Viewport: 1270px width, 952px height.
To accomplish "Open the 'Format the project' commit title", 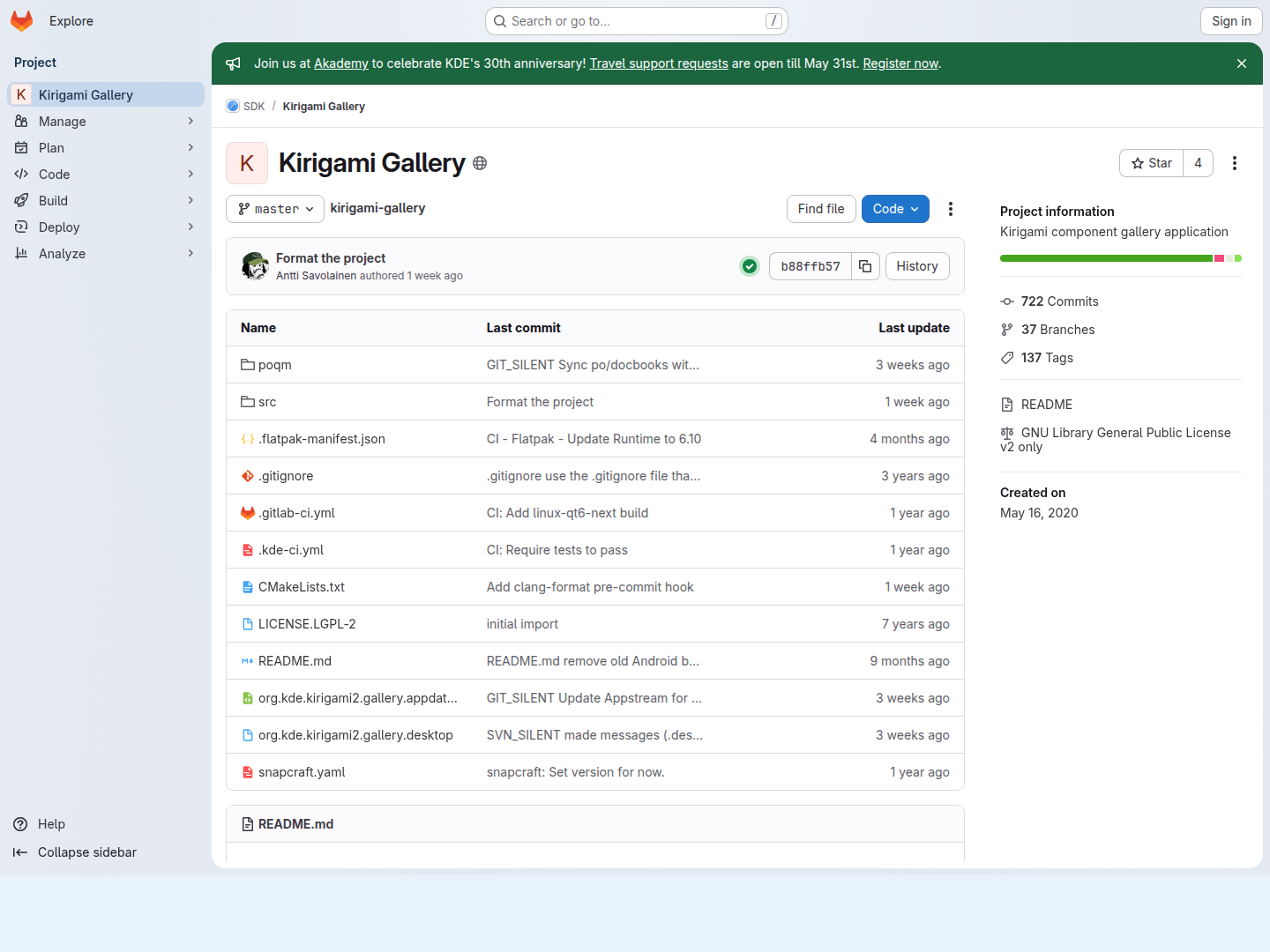I will (x=331, y=258).
